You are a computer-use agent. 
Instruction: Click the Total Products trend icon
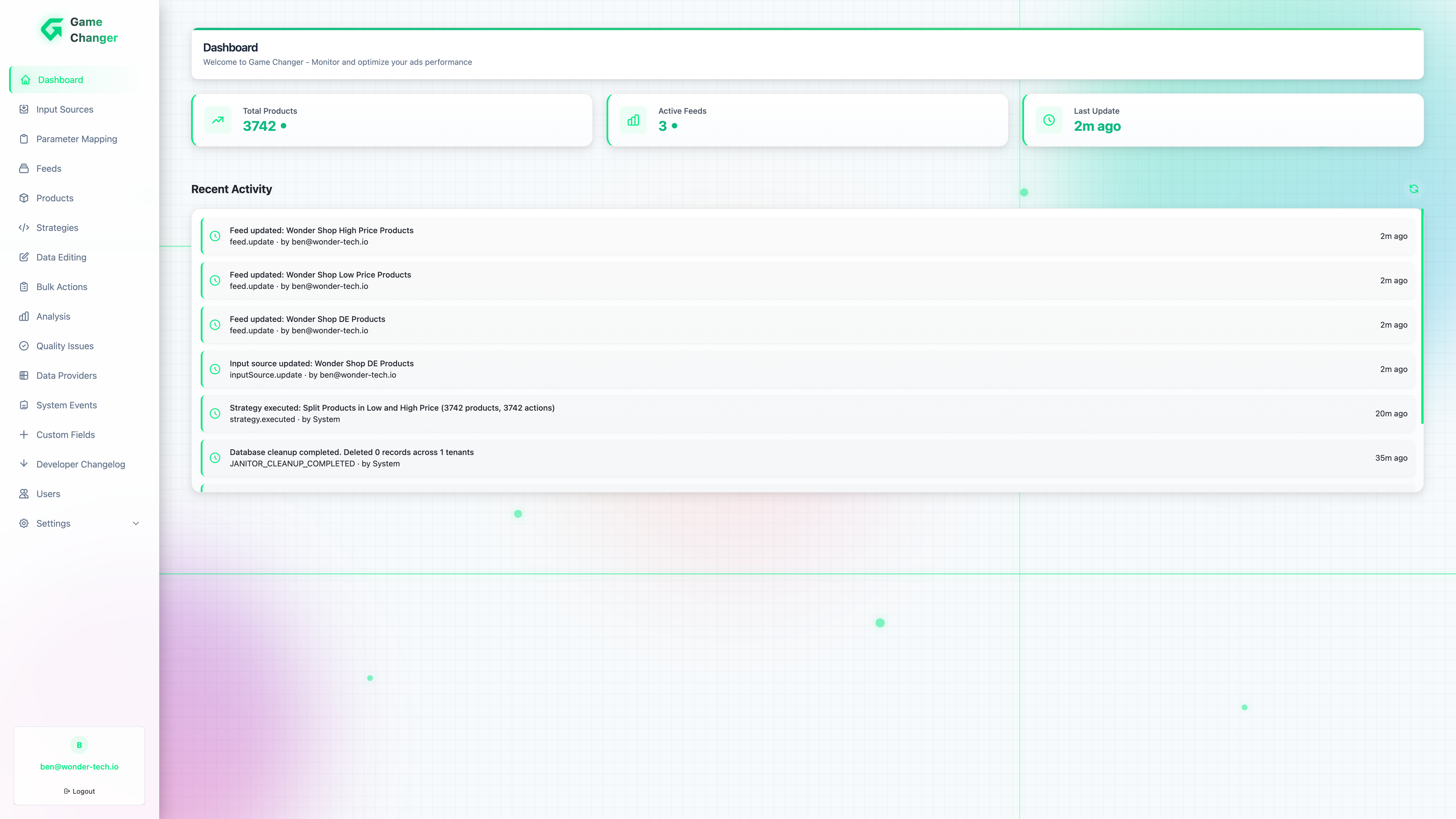pyautogui.click(x=218, y=120)
